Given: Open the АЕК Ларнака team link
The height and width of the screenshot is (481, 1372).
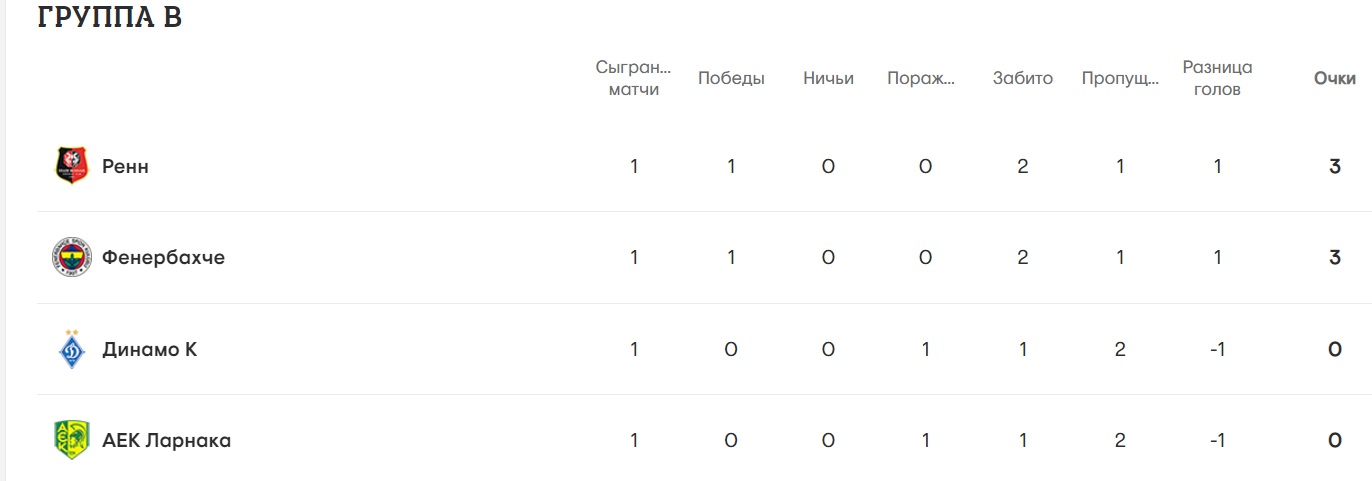Looking at the screenshot, I should point(166,441).
